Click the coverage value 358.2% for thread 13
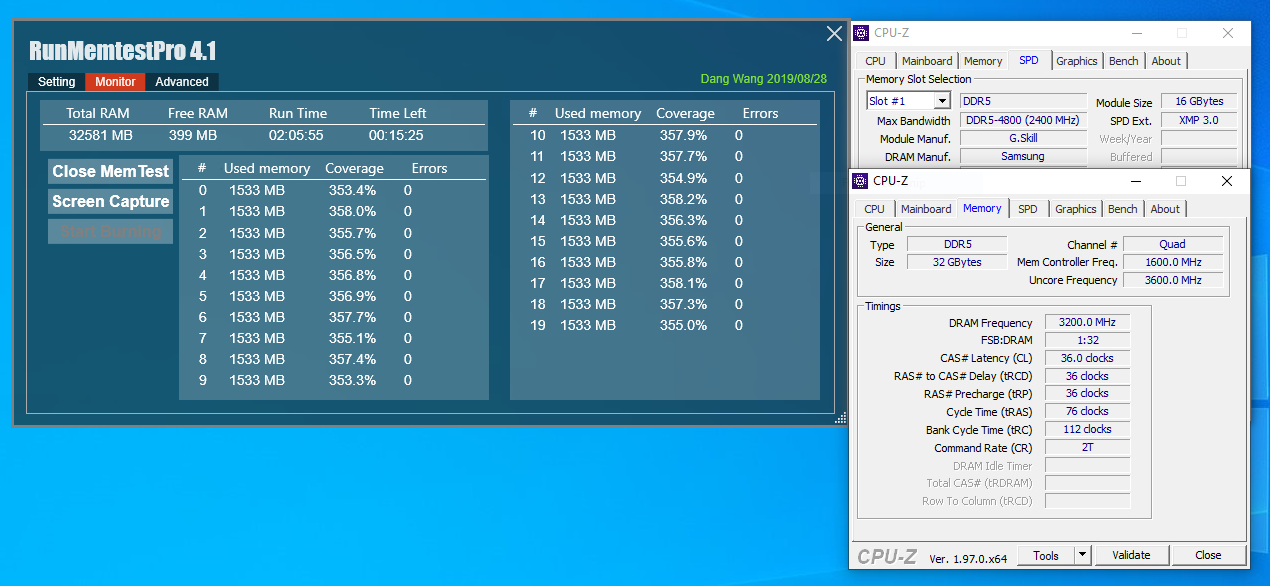 point(684,199)
